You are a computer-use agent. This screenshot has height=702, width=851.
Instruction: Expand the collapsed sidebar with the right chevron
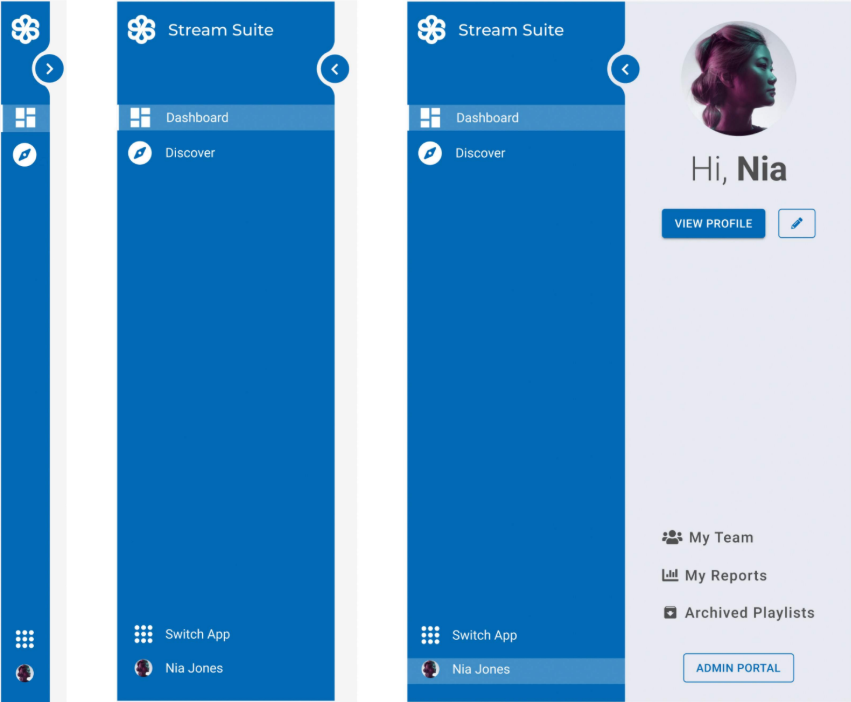[49, 68]
